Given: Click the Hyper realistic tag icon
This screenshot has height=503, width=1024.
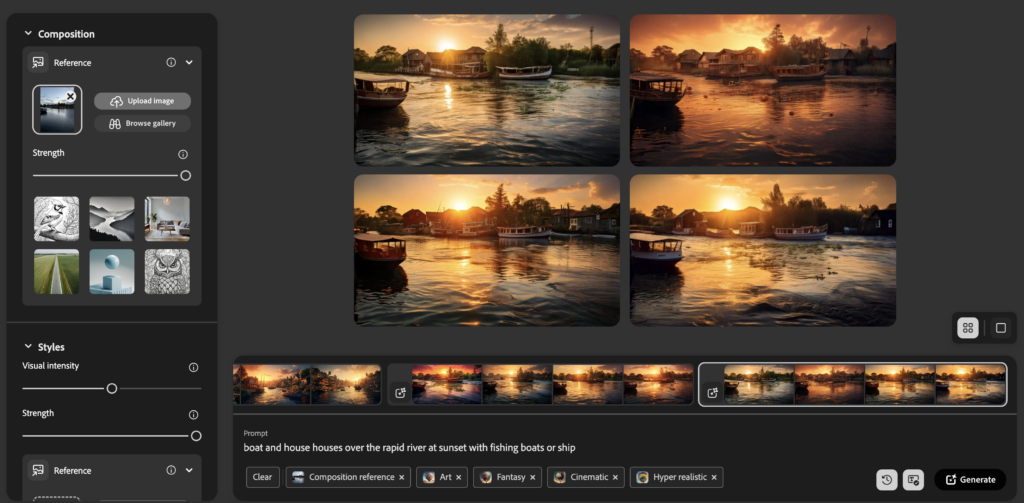Looking at the screenshot, I should coord(643,478).
